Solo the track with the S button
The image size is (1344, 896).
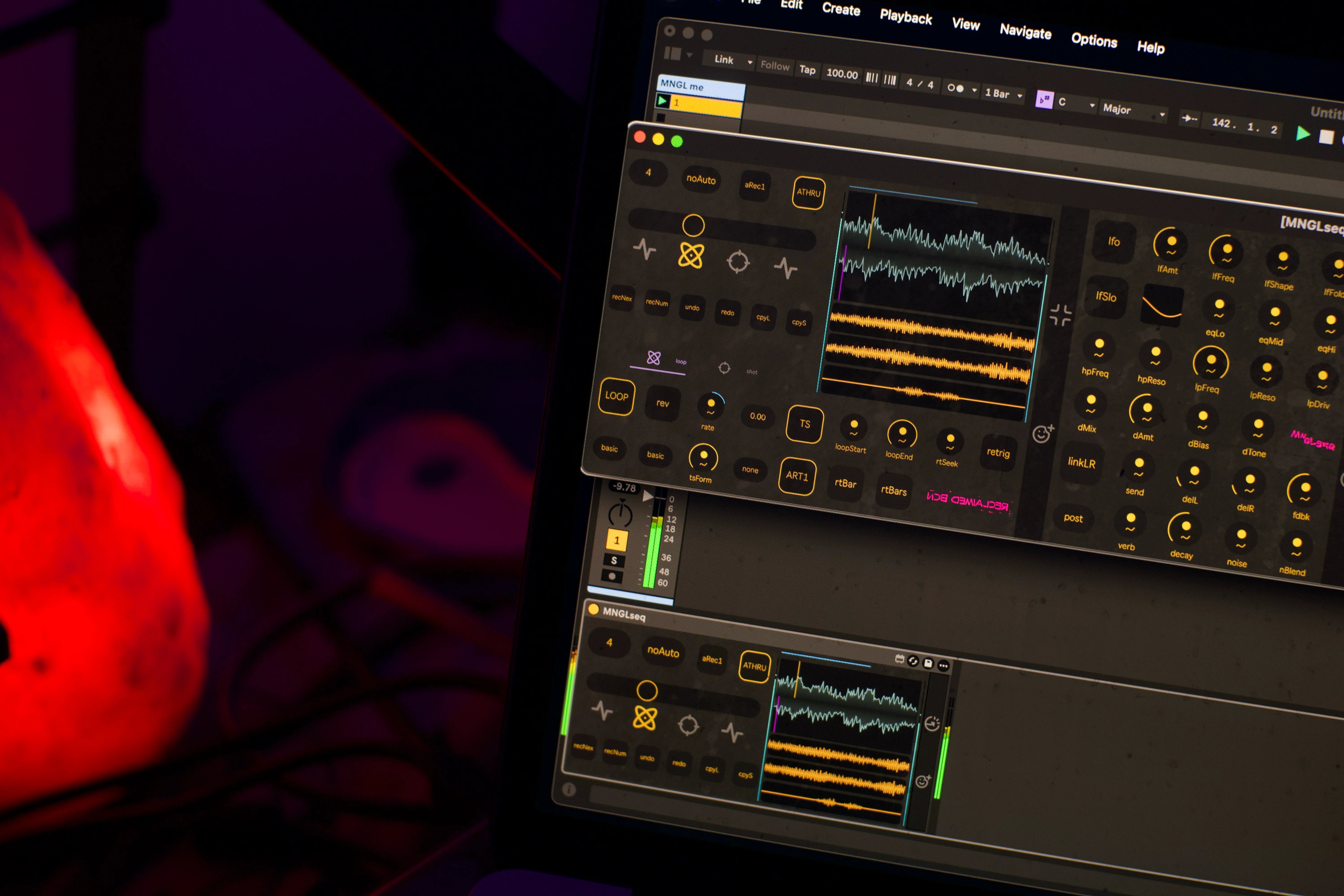(x=614, y=561)
